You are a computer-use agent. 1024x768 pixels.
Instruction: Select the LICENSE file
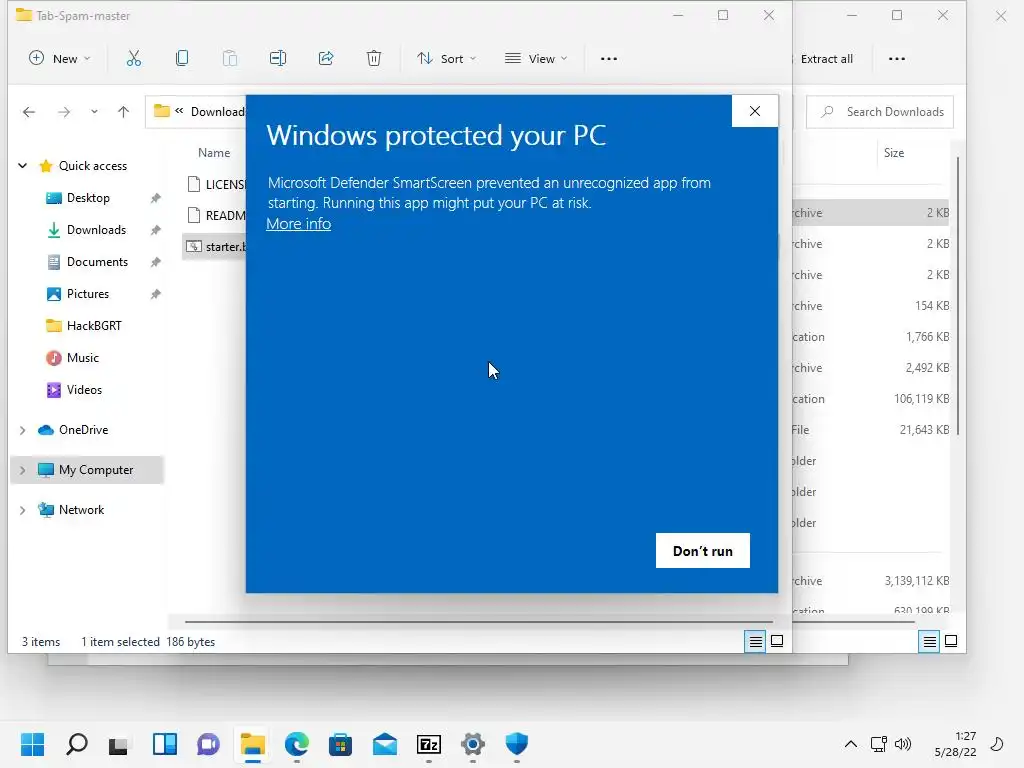(x=216, y=185)
